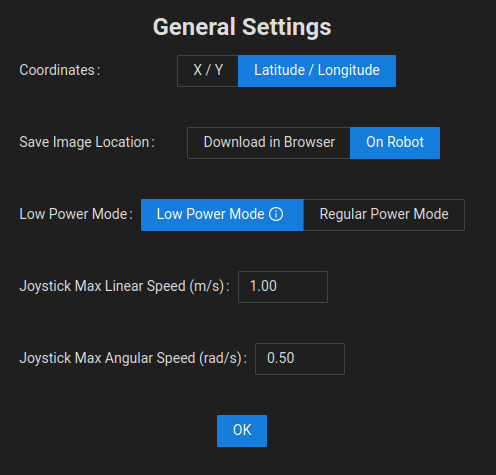The width and height of the screenshot is (496, 475).
Task: Click the Low Power Mode info icon
Action: coord(276,214)
